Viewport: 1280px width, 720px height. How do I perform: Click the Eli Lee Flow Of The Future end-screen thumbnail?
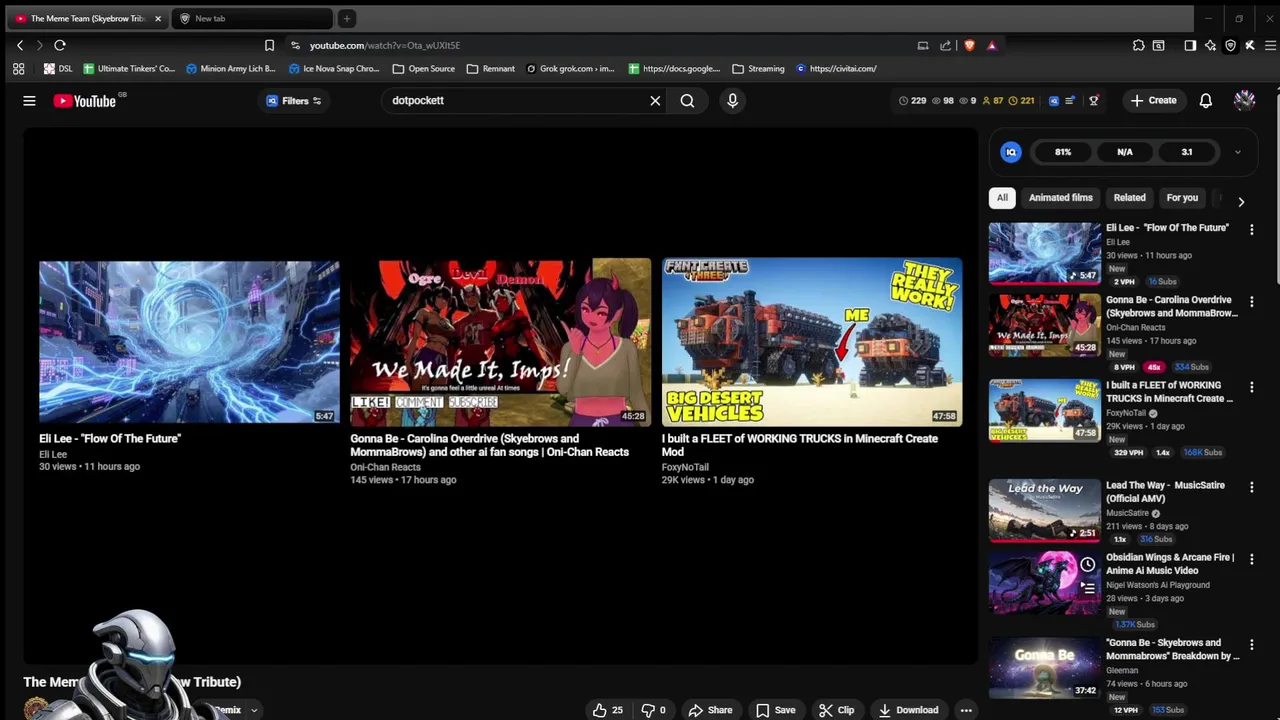[189, 343]
